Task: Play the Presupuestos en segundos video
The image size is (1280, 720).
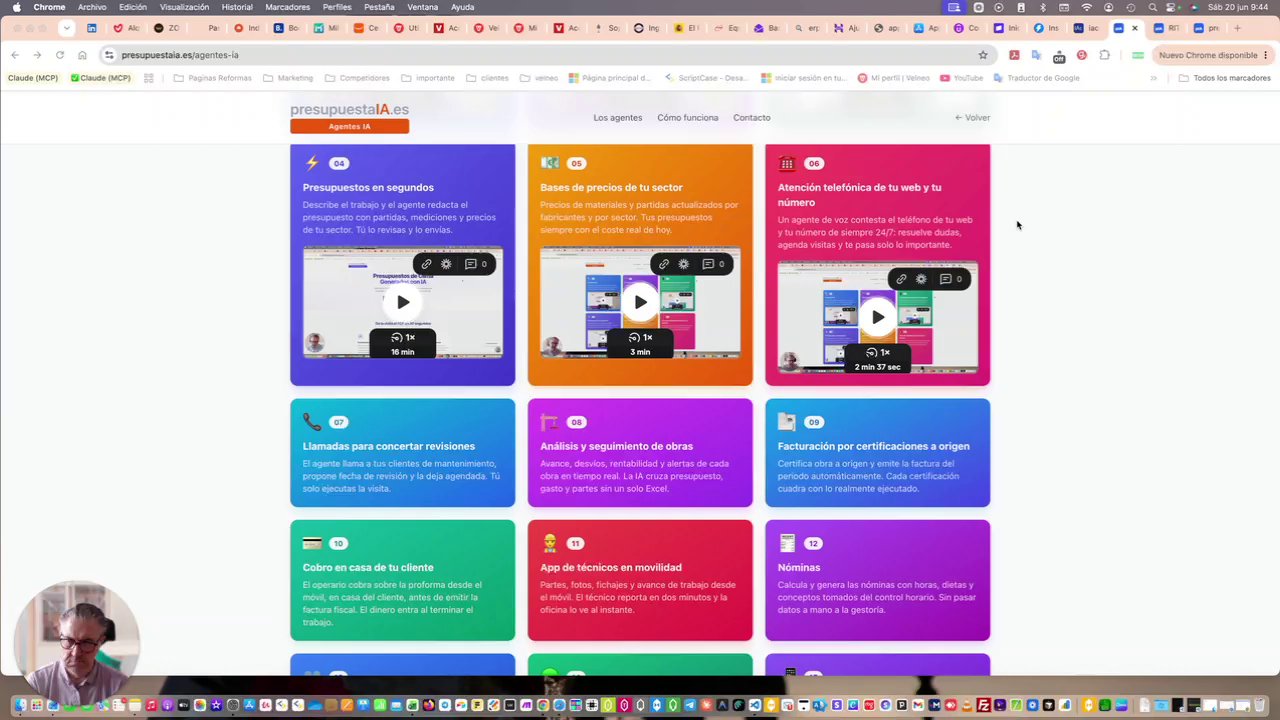Action: [x=402, y=302]
